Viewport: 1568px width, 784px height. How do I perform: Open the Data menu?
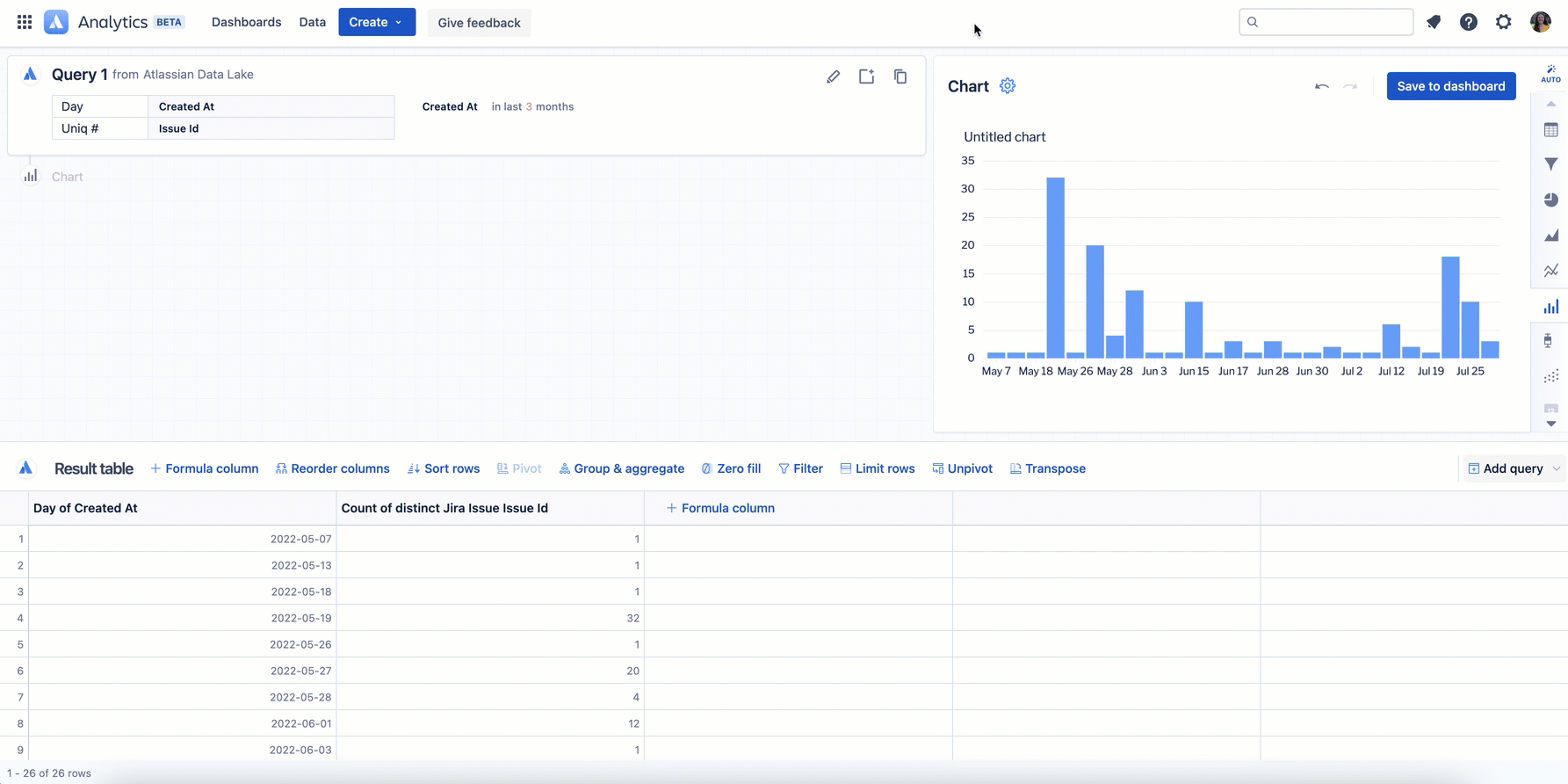pyautogui.click(x=312, y=22)
